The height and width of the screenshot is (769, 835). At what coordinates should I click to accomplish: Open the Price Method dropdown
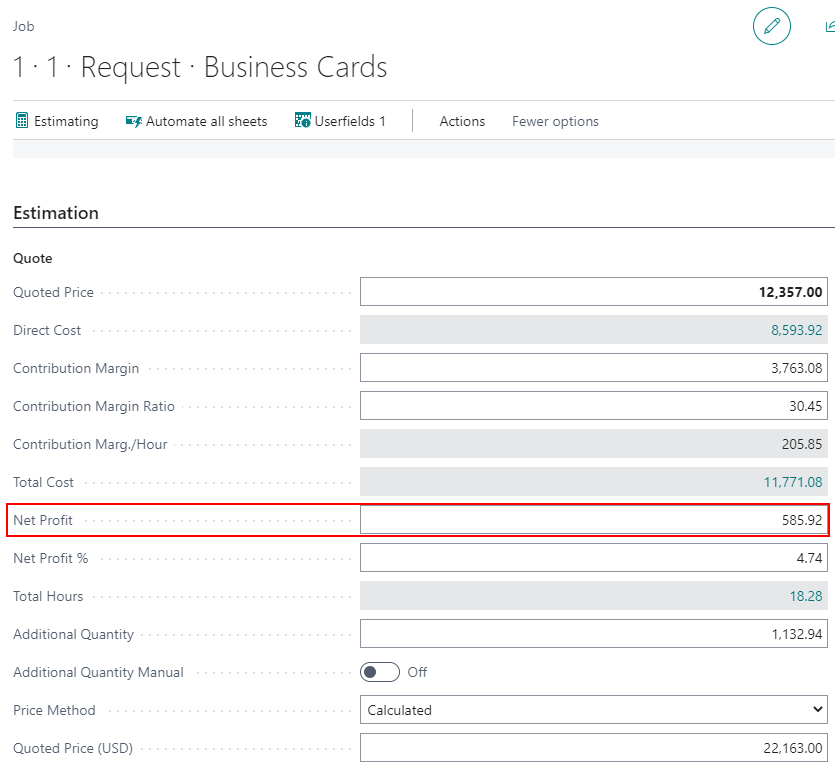coord(594,710)
